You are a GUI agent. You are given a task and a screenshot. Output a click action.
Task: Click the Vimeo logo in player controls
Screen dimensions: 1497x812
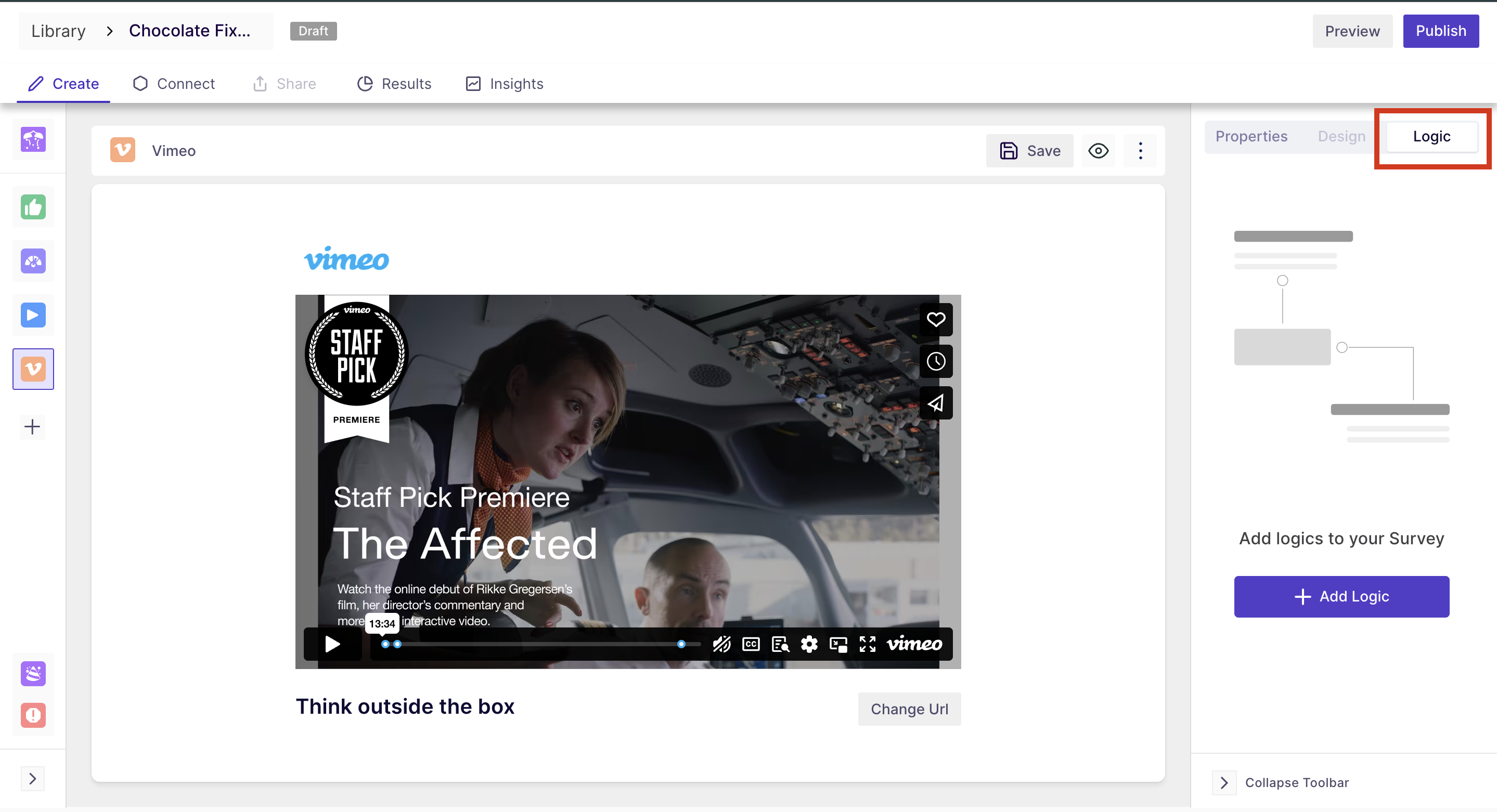pos(914,644)
